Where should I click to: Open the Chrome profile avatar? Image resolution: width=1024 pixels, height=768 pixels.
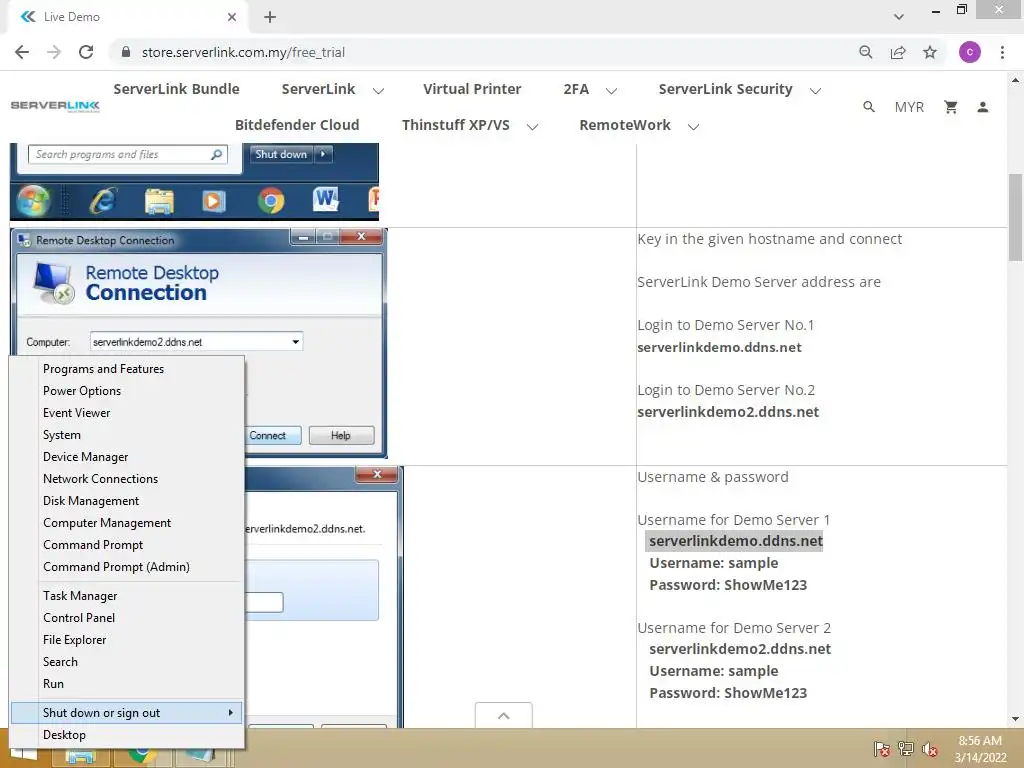(x=970, y=52)
